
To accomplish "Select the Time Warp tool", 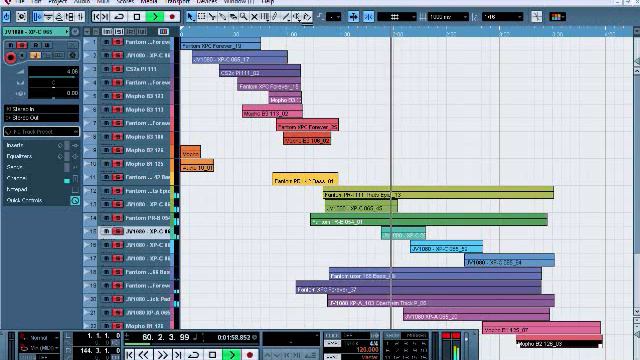I will (x=265, y=17).
